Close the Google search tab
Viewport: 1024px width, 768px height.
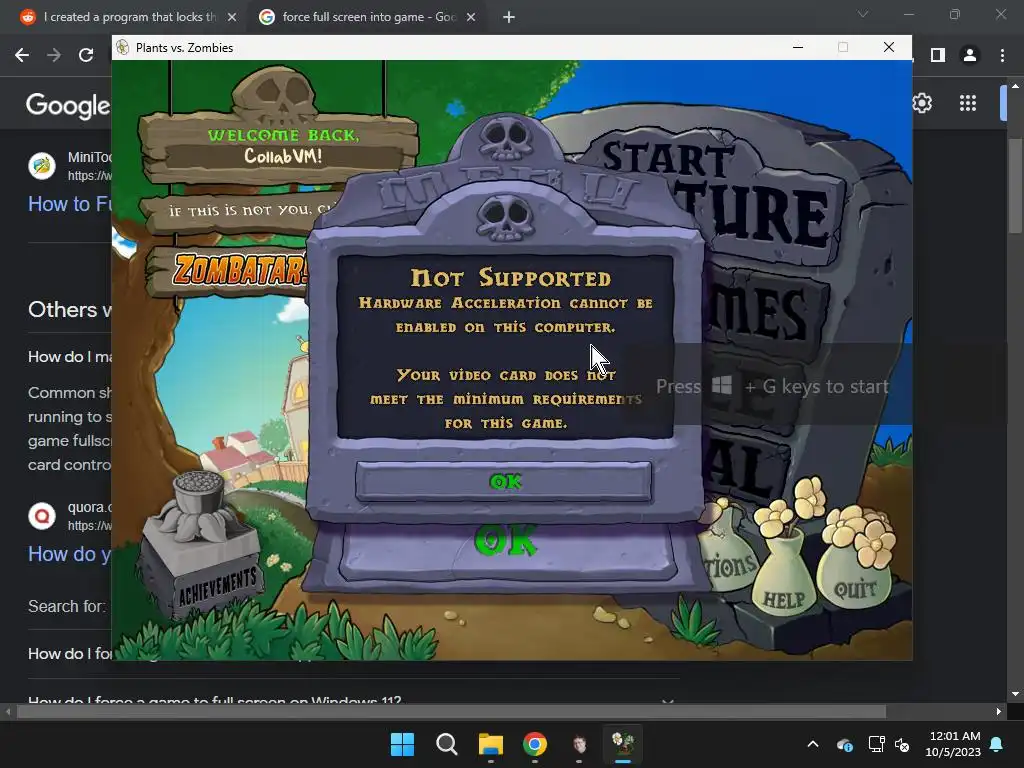tap(471, 17)
